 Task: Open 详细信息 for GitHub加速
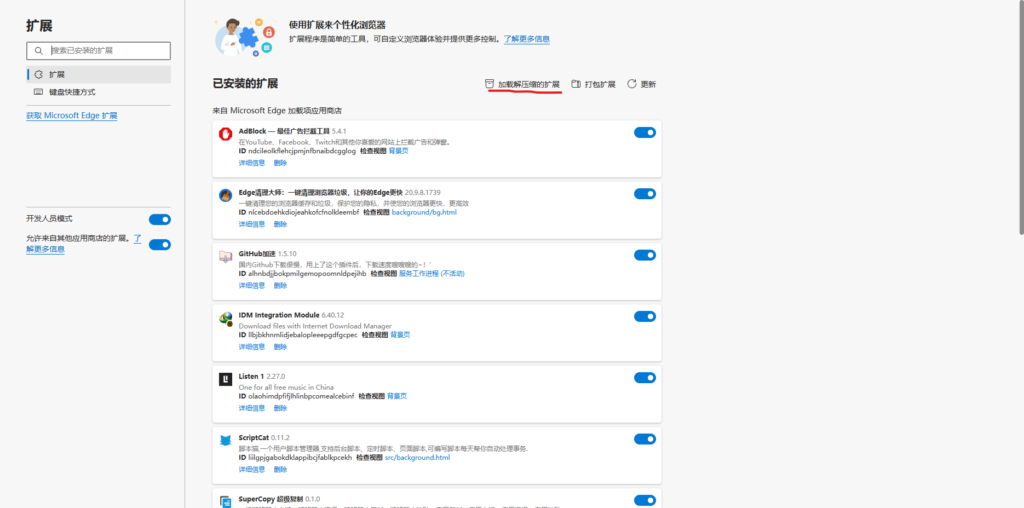pos(251,286)
